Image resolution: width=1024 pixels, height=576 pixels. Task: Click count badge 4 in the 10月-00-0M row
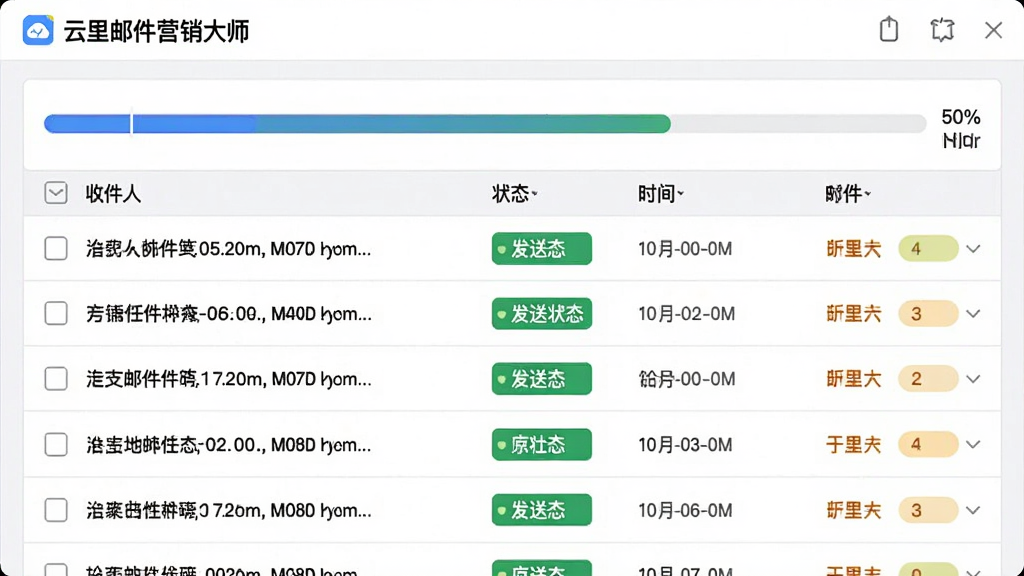(x=928, y=249)
